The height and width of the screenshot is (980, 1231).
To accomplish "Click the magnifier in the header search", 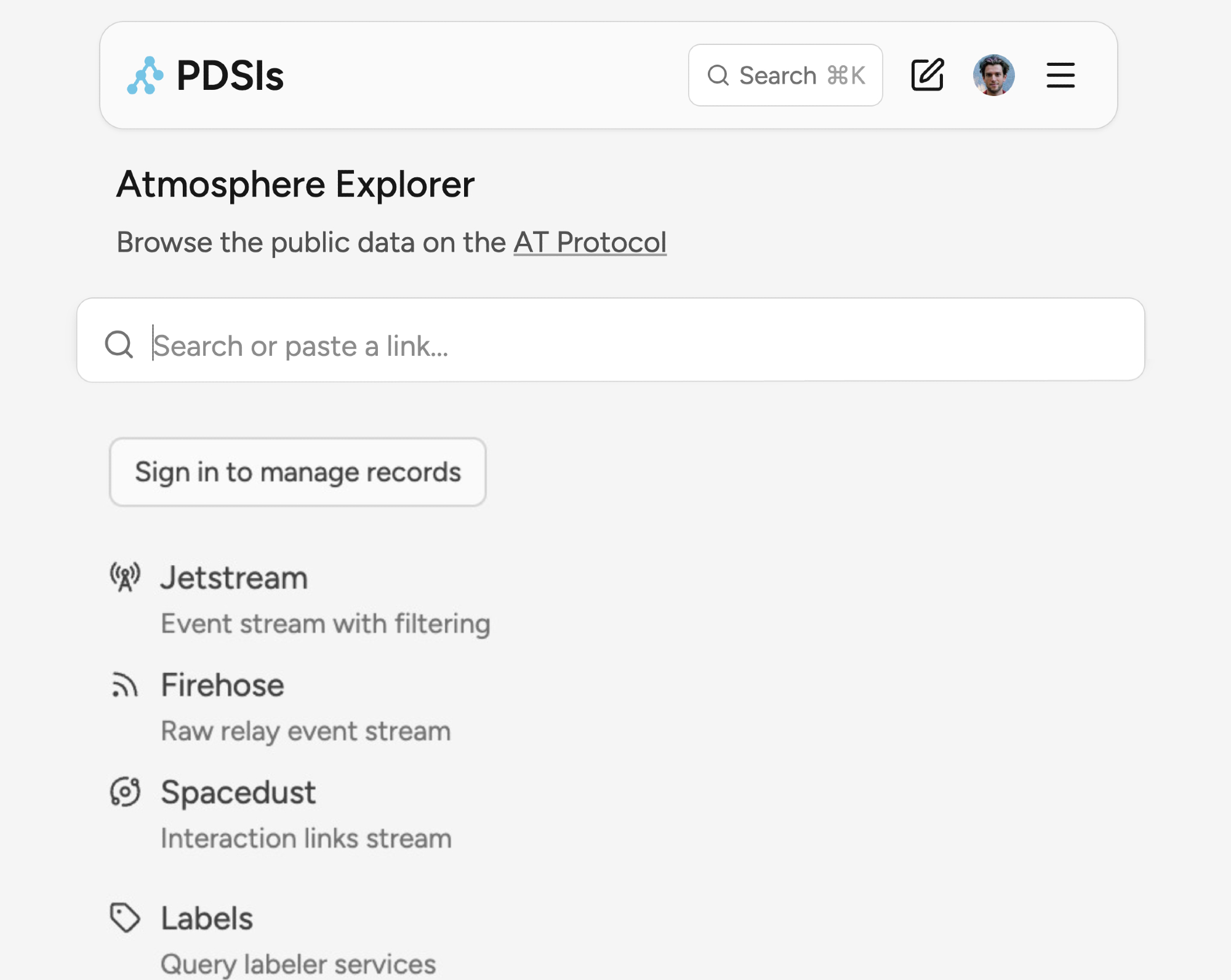I will click(718, 75).
